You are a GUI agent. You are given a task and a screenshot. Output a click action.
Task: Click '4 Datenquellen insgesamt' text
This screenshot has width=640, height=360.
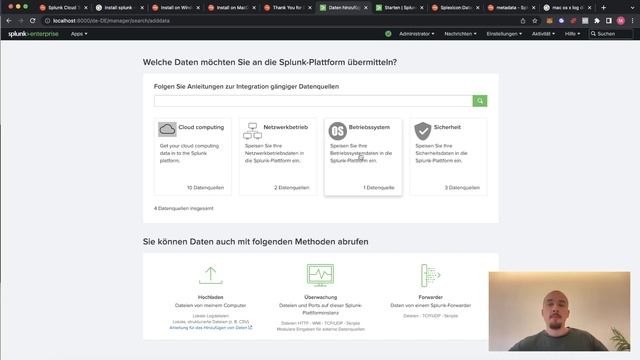[184, 209]
